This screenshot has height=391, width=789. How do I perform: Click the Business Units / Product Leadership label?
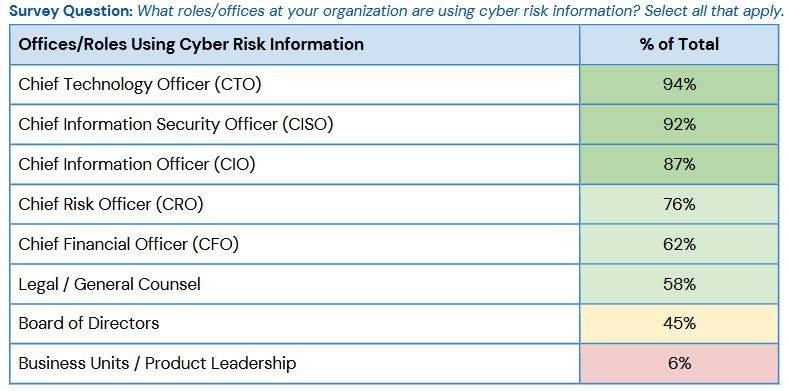(157, 363)
